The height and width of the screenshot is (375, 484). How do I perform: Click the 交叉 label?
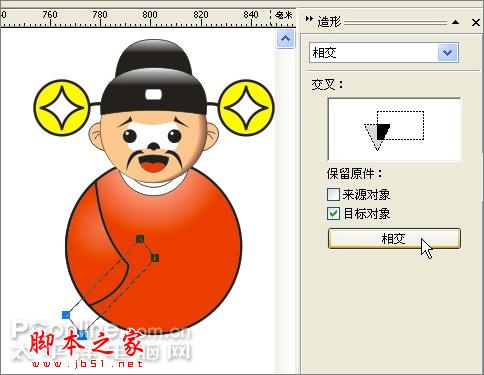click(327, 84)
